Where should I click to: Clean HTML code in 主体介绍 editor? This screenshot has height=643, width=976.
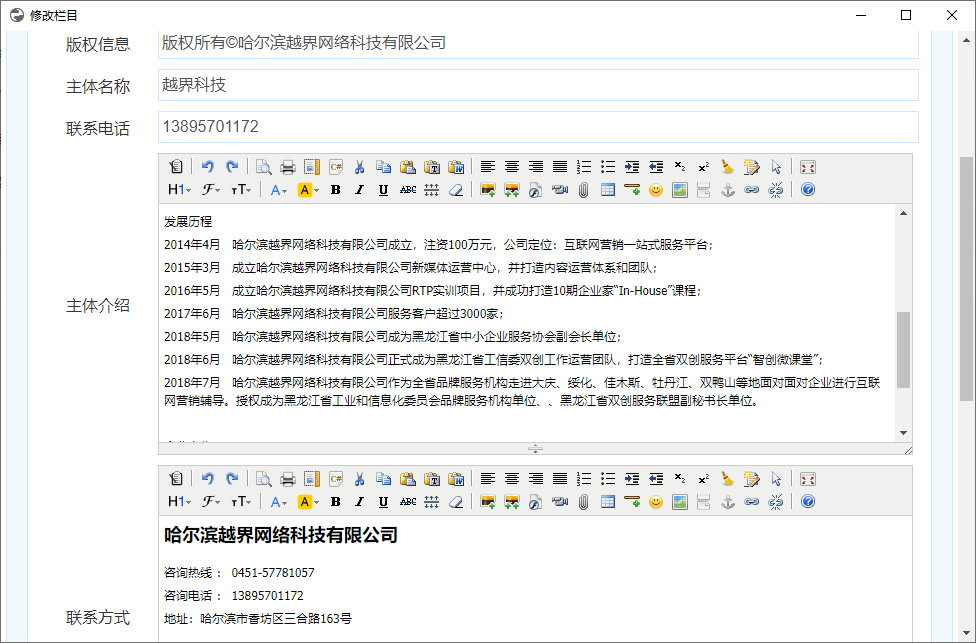tap(728, 167)
